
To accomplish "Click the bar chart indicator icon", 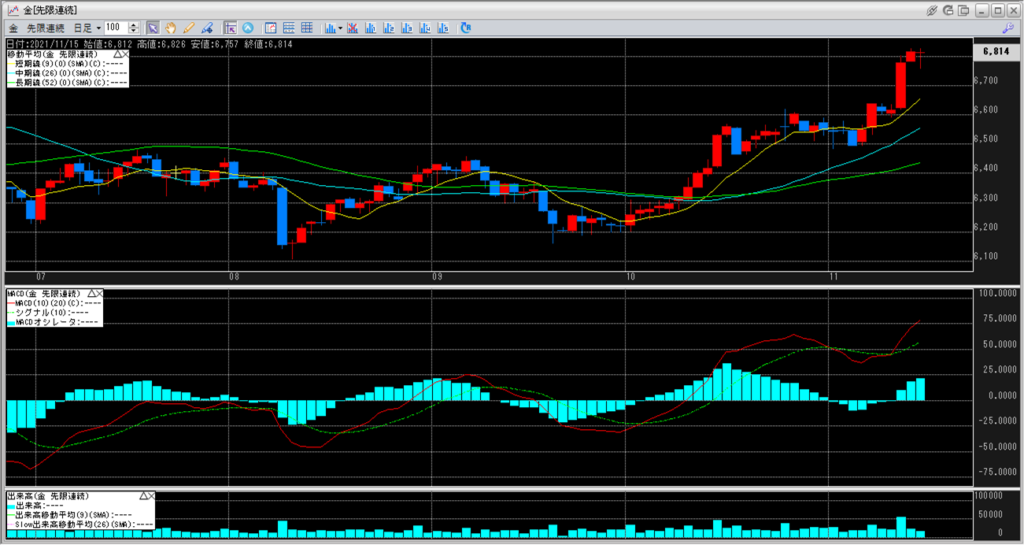I will 330,28.
